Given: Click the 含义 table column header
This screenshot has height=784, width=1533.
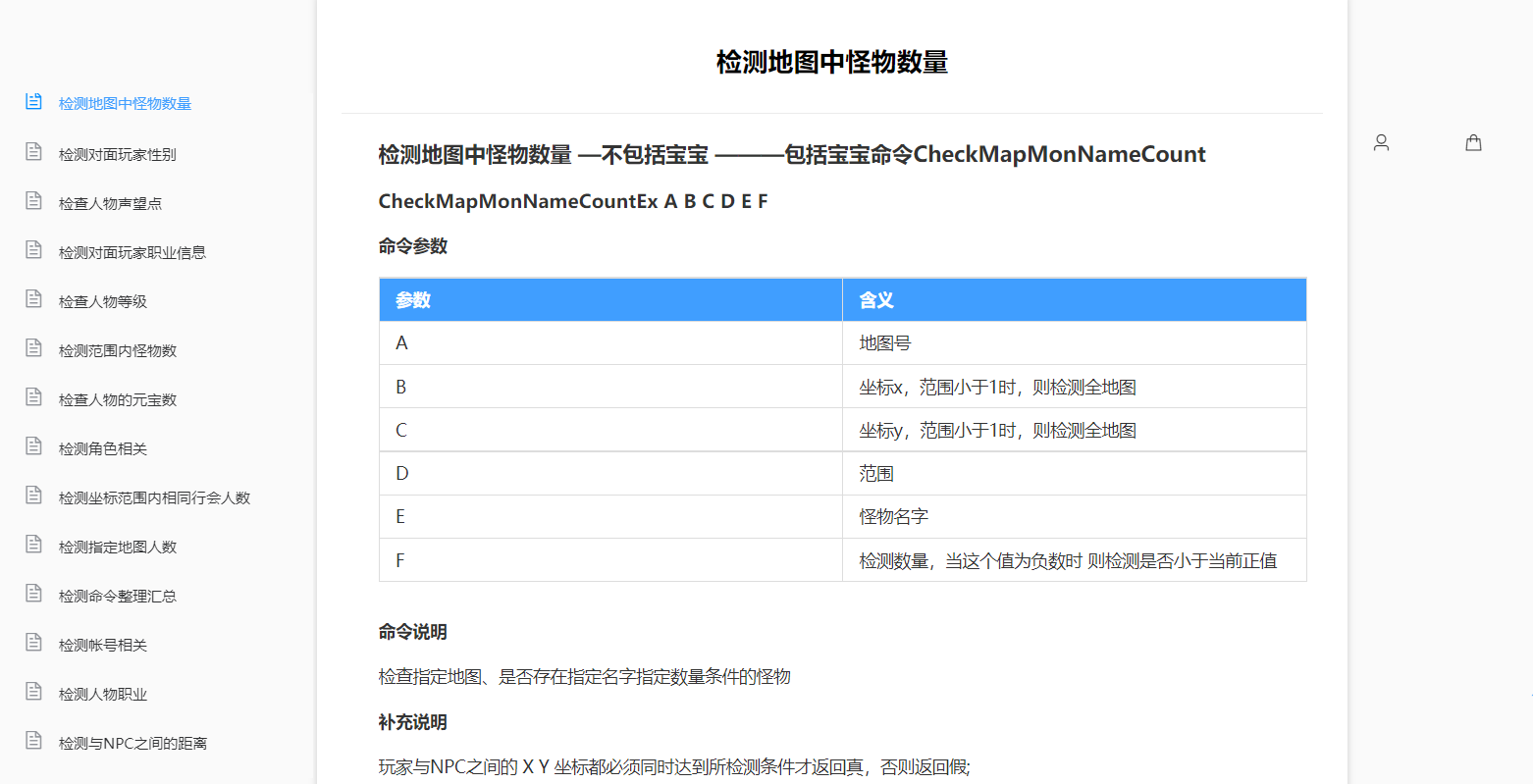Looking at the screenshot, I should pyautogui.click(x=876, y=300).
